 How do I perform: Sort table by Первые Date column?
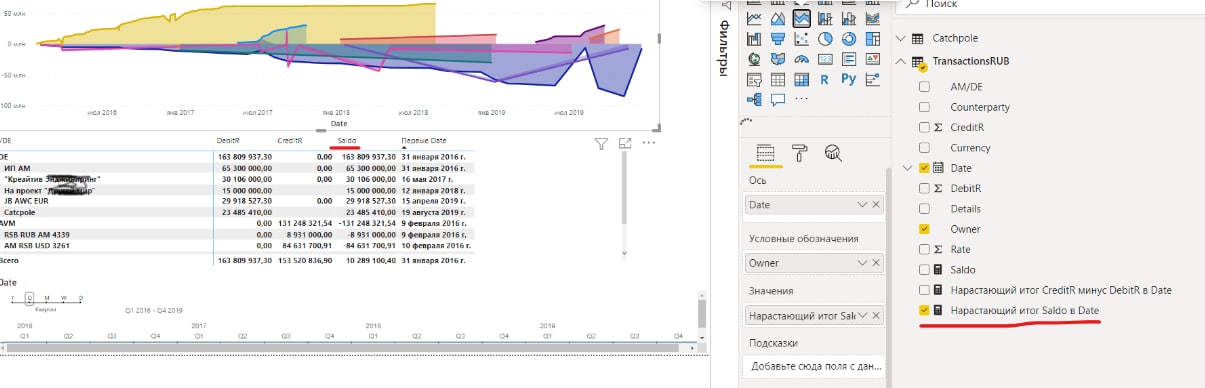(424, 141)
